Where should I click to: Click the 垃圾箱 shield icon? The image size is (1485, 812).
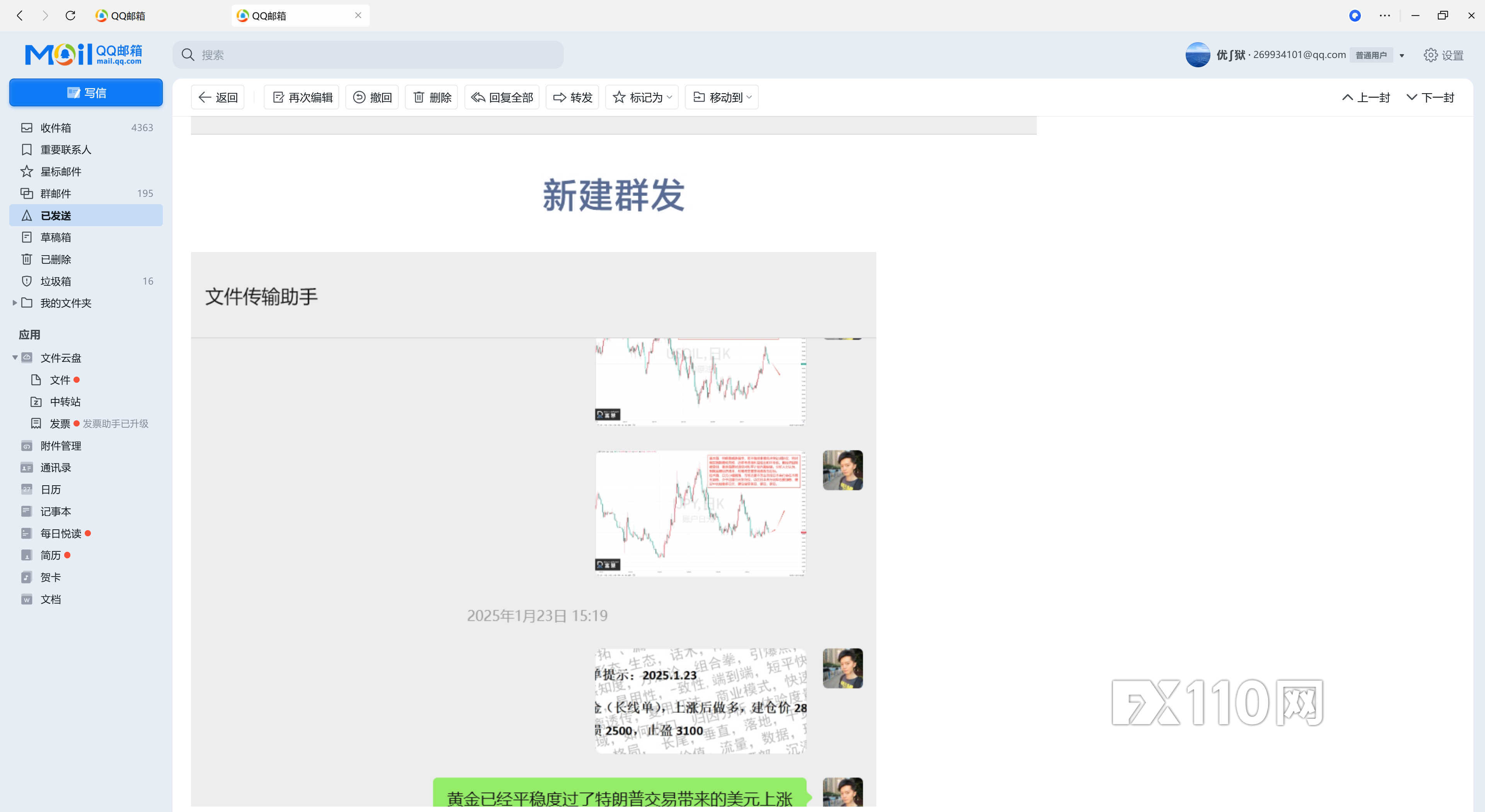coord(27,281)
